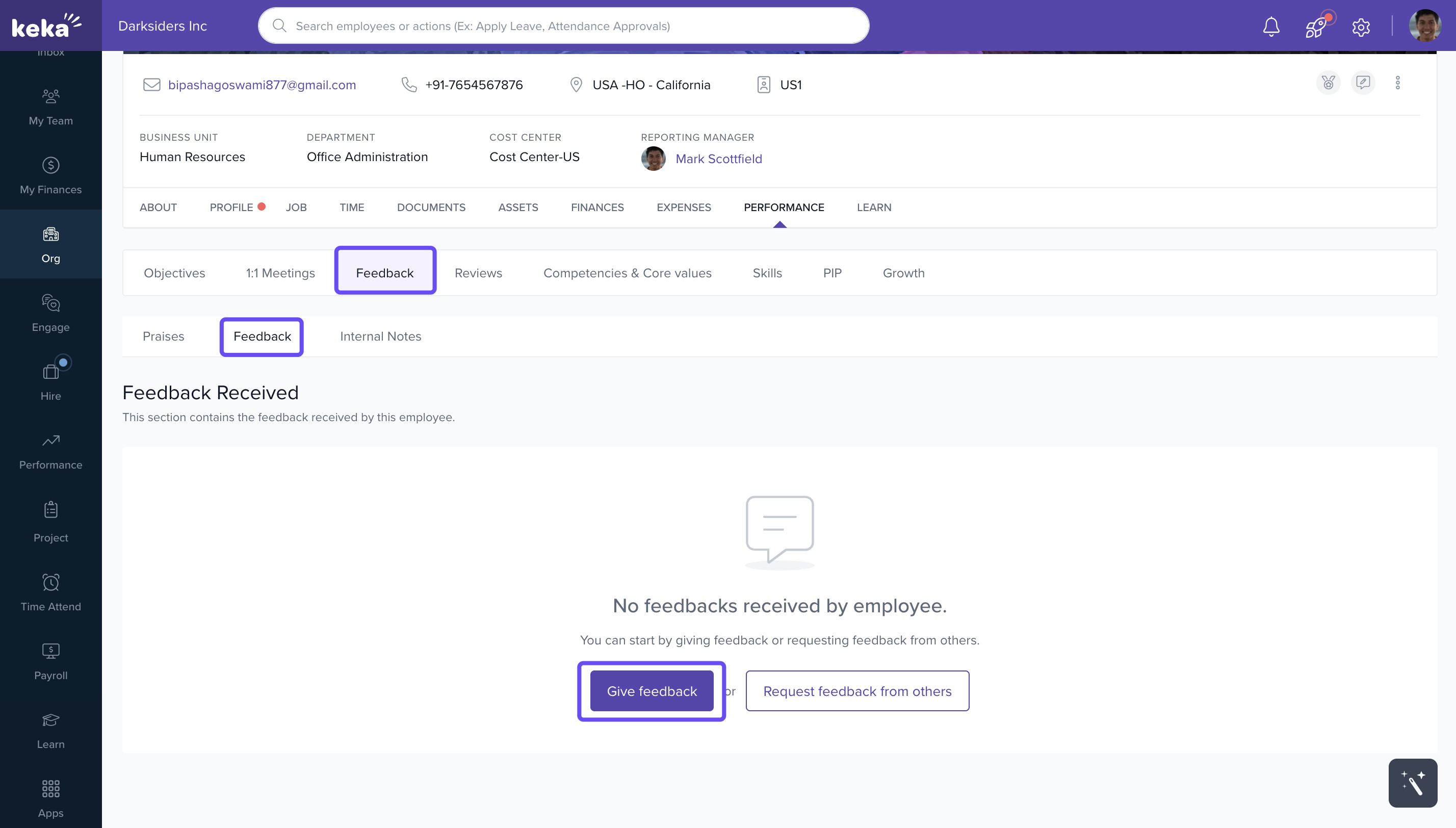The width and height of the screenshot is (1456, 828).
Task: Click the rocket icon in header
Action: tap(1315, 27)
